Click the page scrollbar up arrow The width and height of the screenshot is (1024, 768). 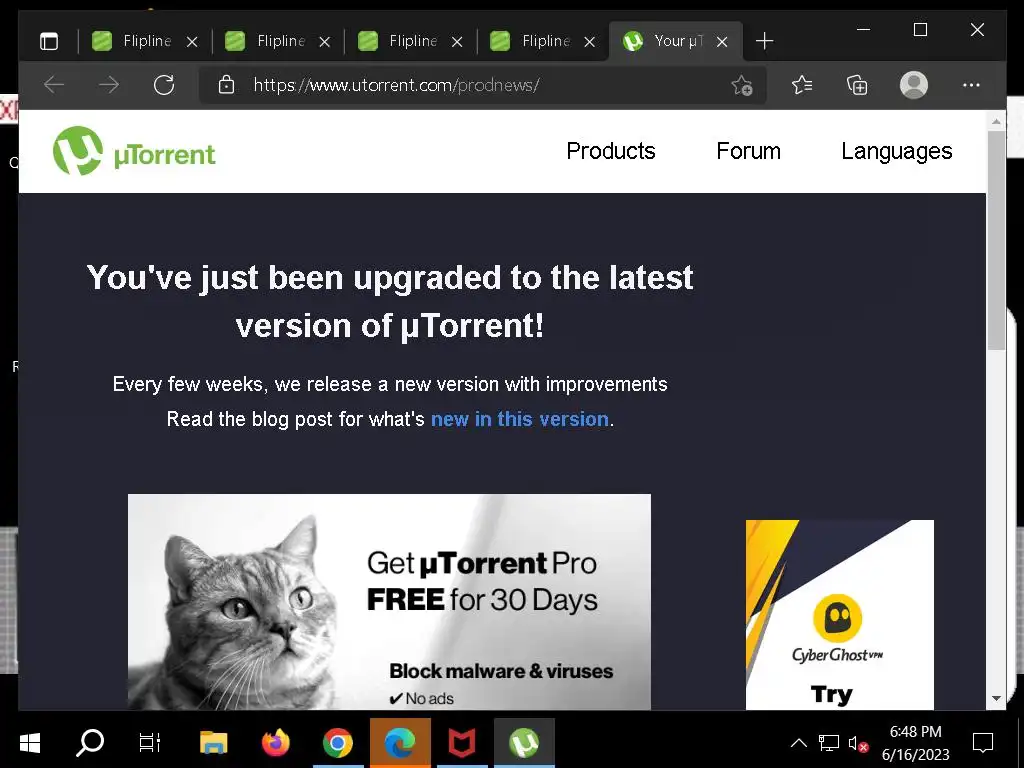pyautogui.click(x=996, y=121)
